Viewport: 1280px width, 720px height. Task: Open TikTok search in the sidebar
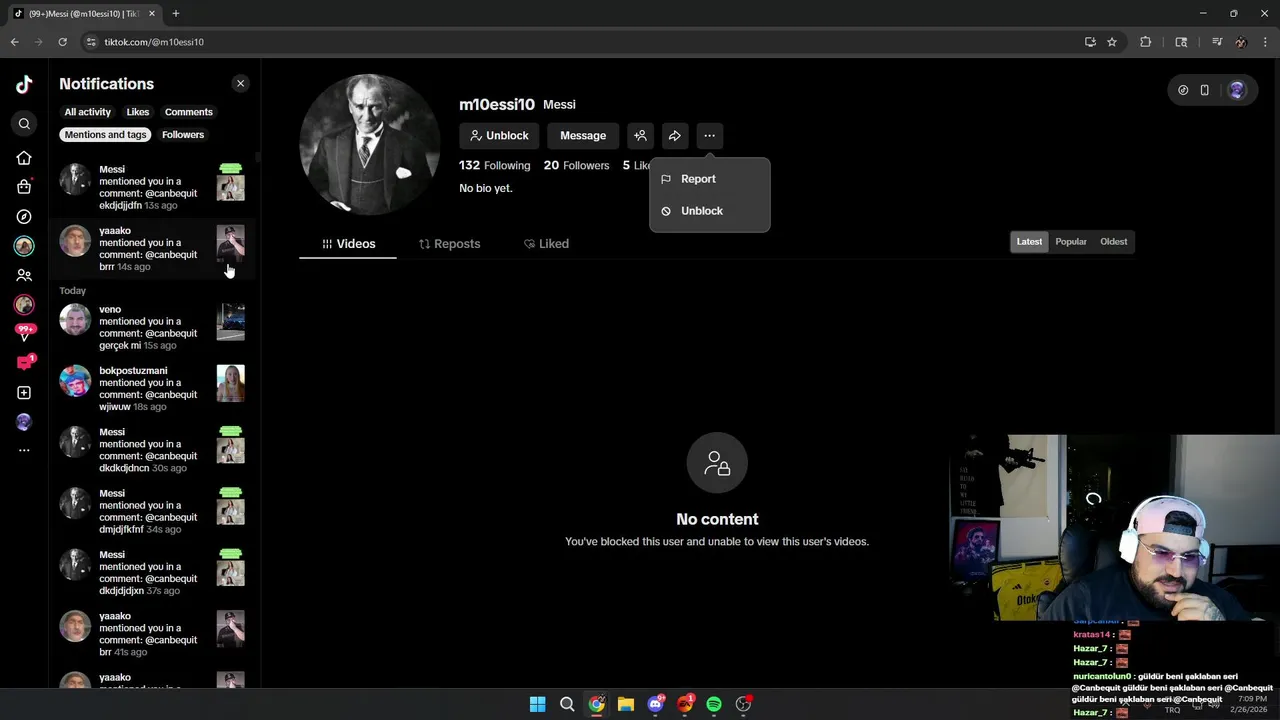coord(24,124)
